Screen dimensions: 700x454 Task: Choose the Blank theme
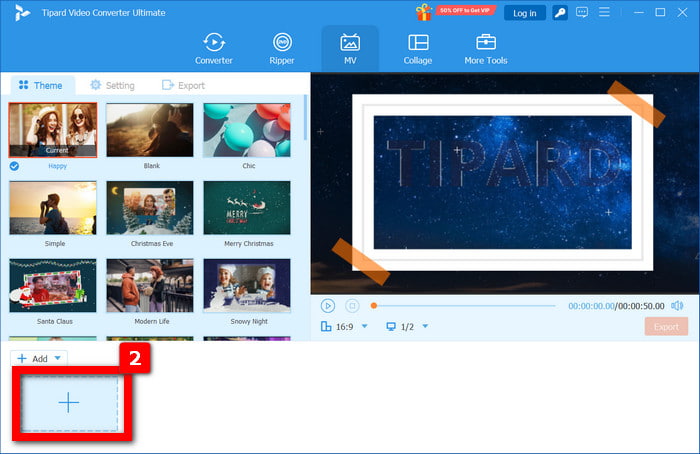(150, 130)
